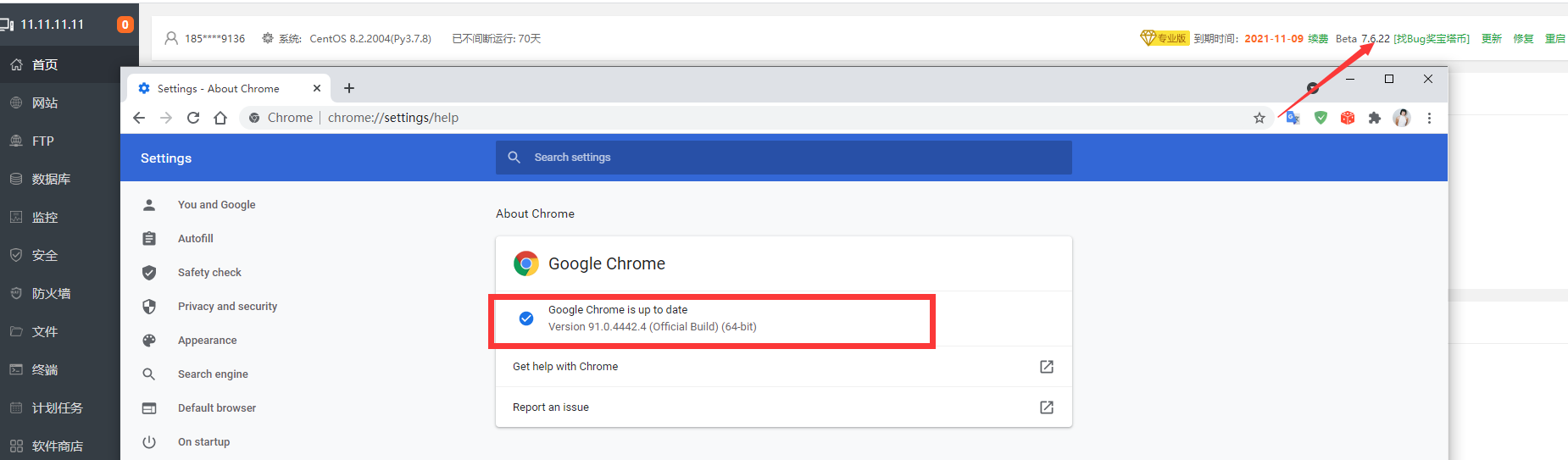The image size is (1568, 460).
Task: Click the media control icon in tab strip
Action: [1312, 88]
